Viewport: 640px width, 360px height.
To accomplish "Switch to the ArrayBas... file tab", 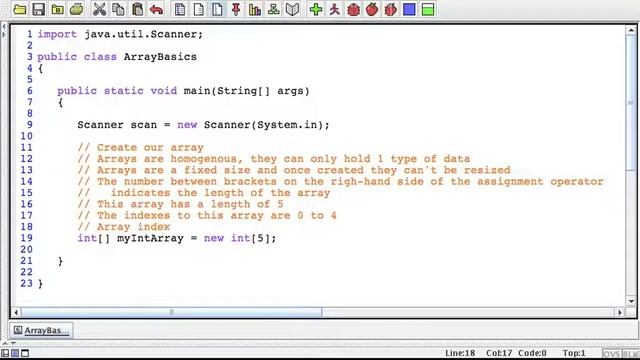I will pos(41,330).
